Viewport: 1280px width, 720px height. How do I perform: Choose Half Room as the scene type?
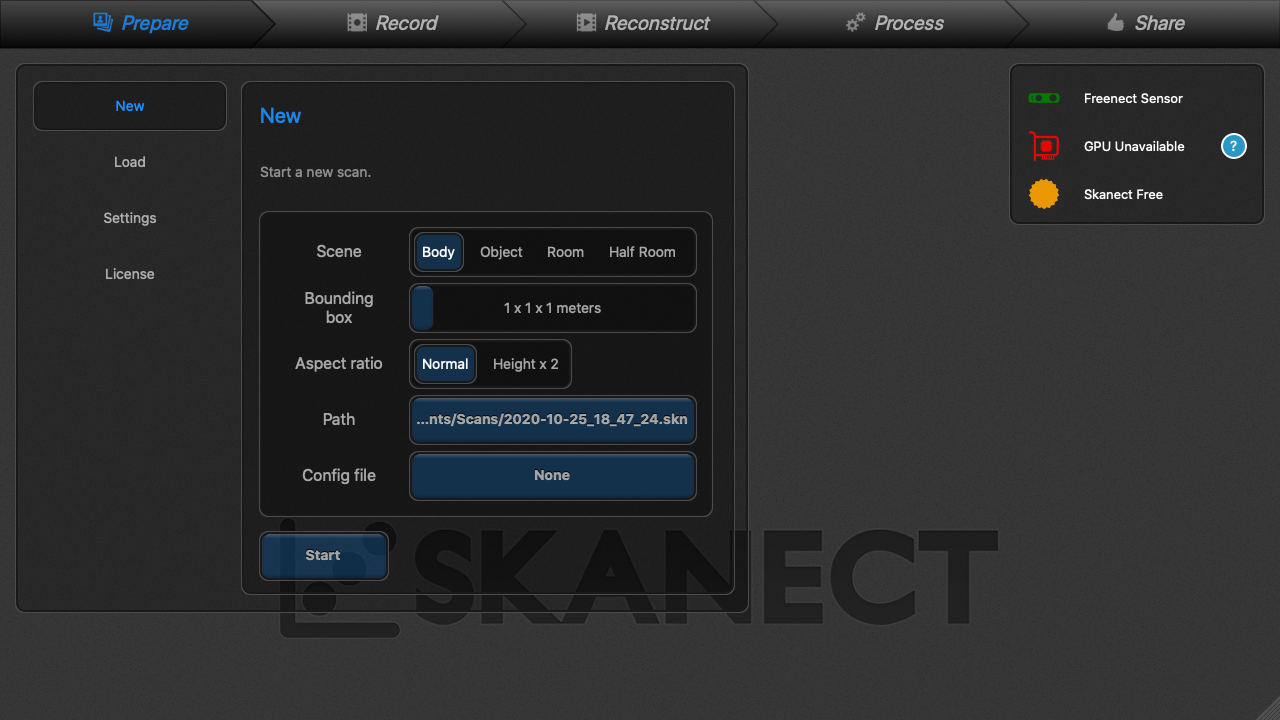tap(642, 252)
